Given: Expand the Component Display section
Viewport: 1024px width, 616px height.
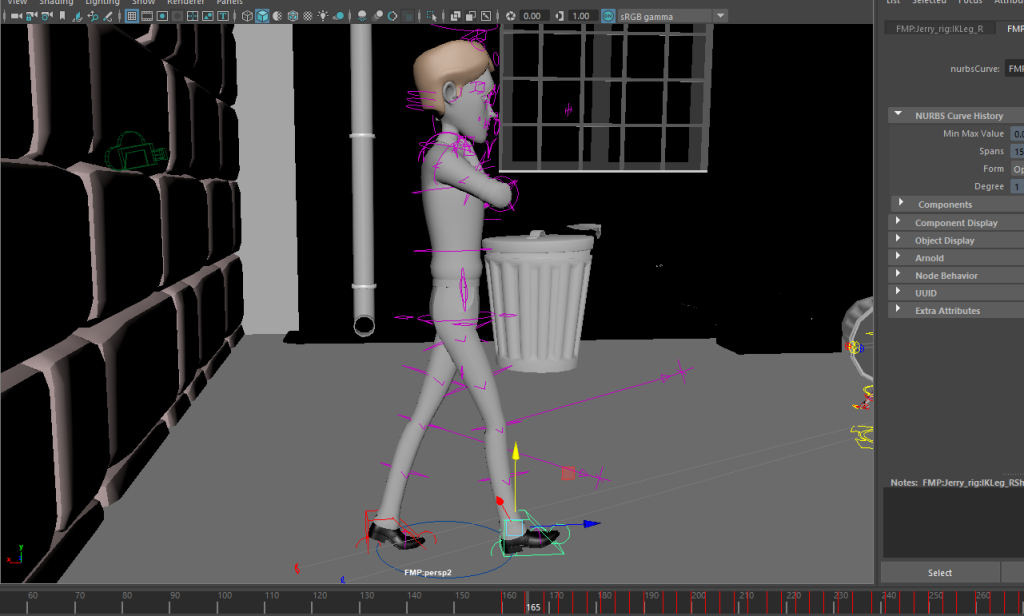Looking at the screenshot, I should pyautogui.click(x=899, y=221).
